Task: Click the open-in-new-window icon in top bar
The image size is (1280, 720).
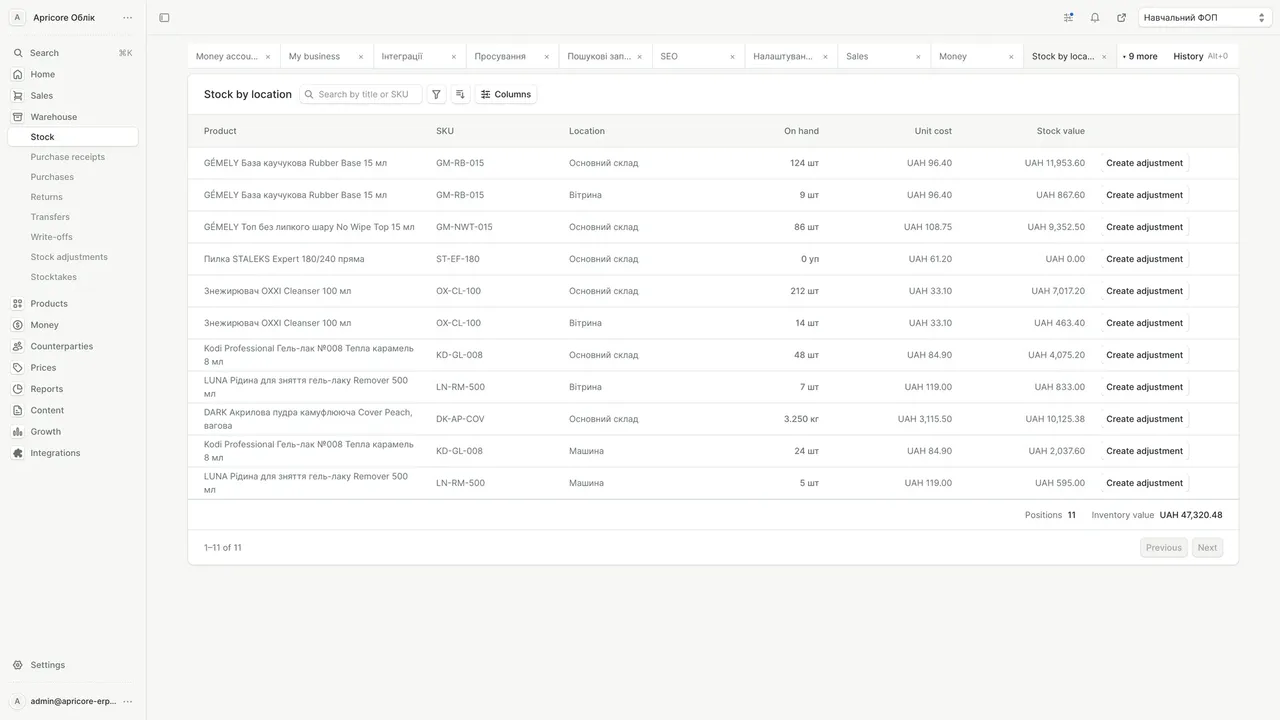Action: pyautogui.click(x=1121, y=17)
